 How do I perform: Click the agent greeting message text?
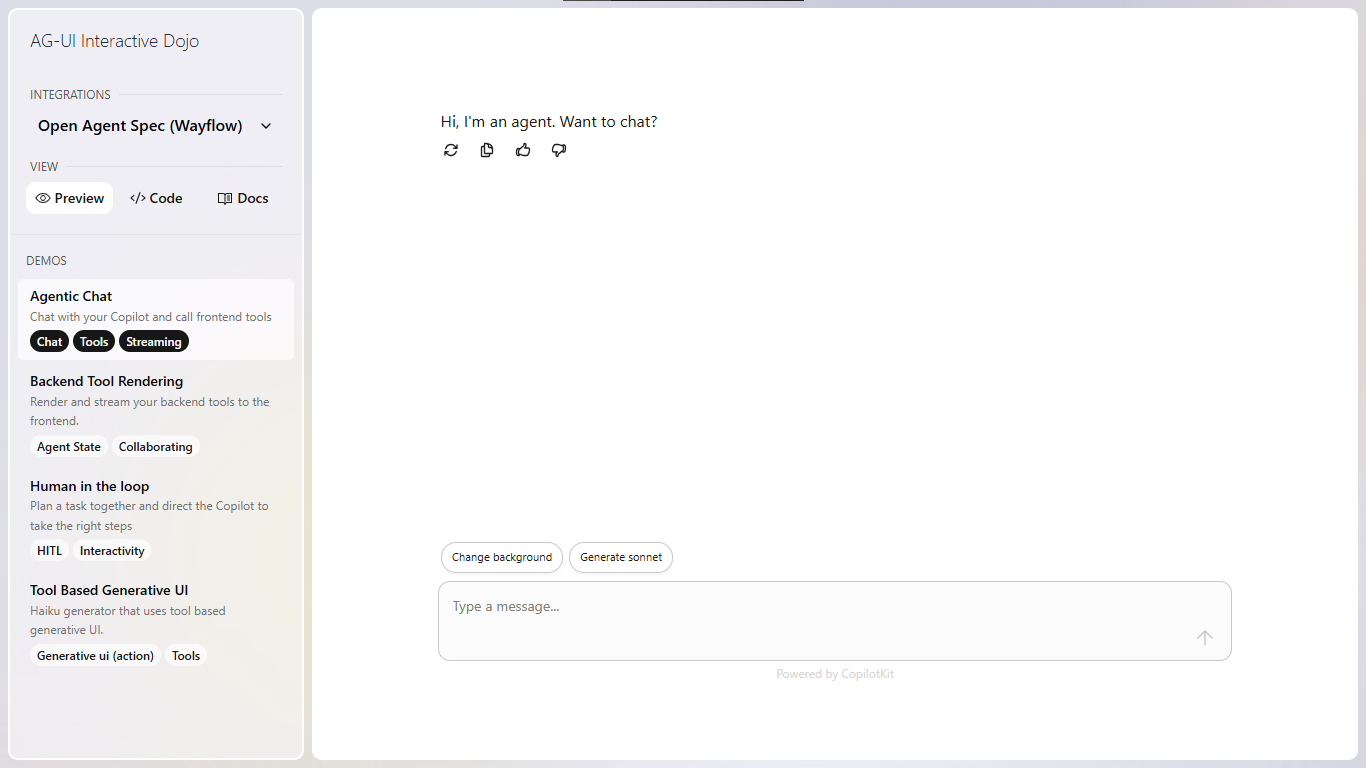coord(549,122)
